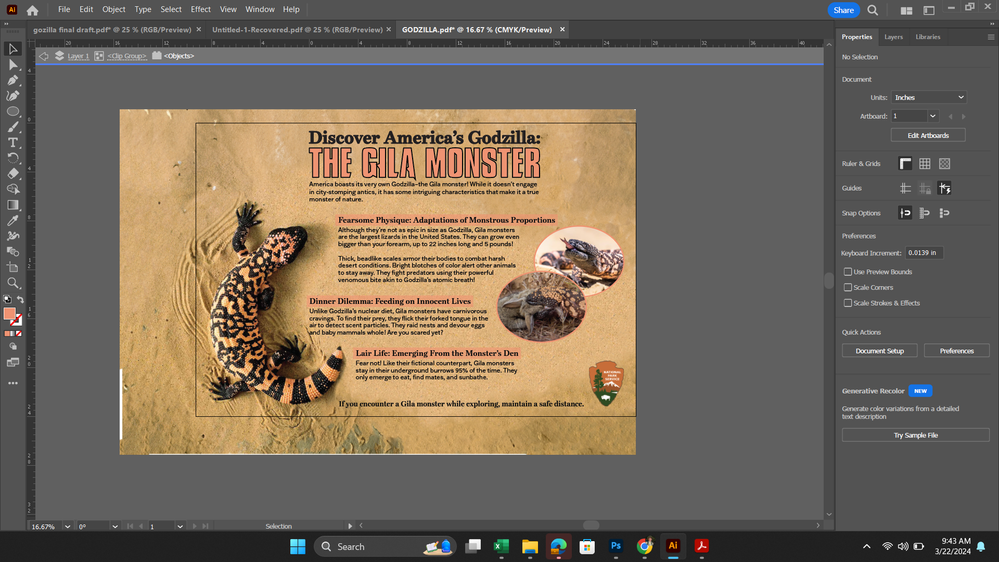
Task: Open rotation angle dropdown in status bar
Action: [x=115, y=526]
